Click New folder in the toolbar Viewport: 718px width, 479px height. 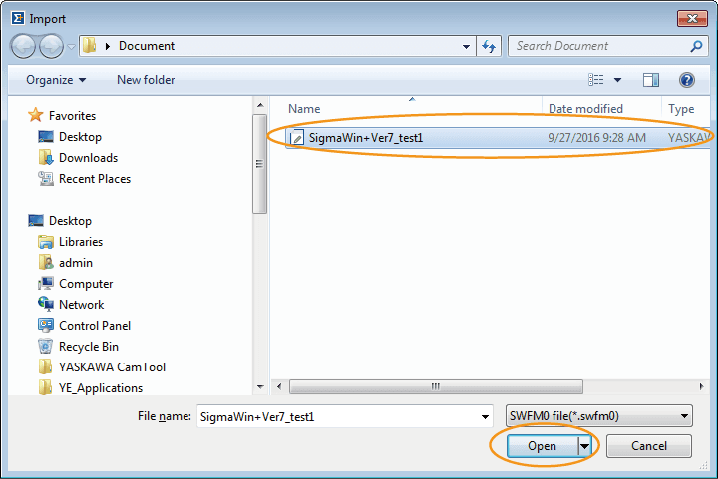[146, 80]
